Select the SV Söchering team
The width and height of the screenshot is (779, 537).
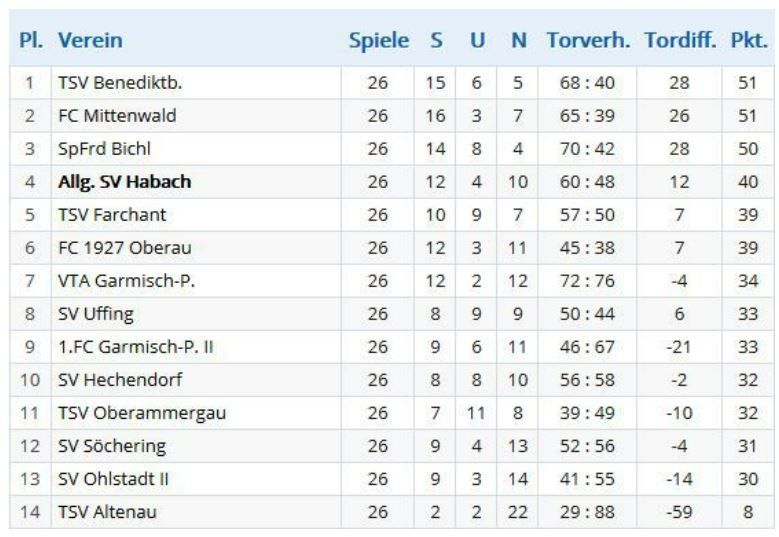click(112, 446)
